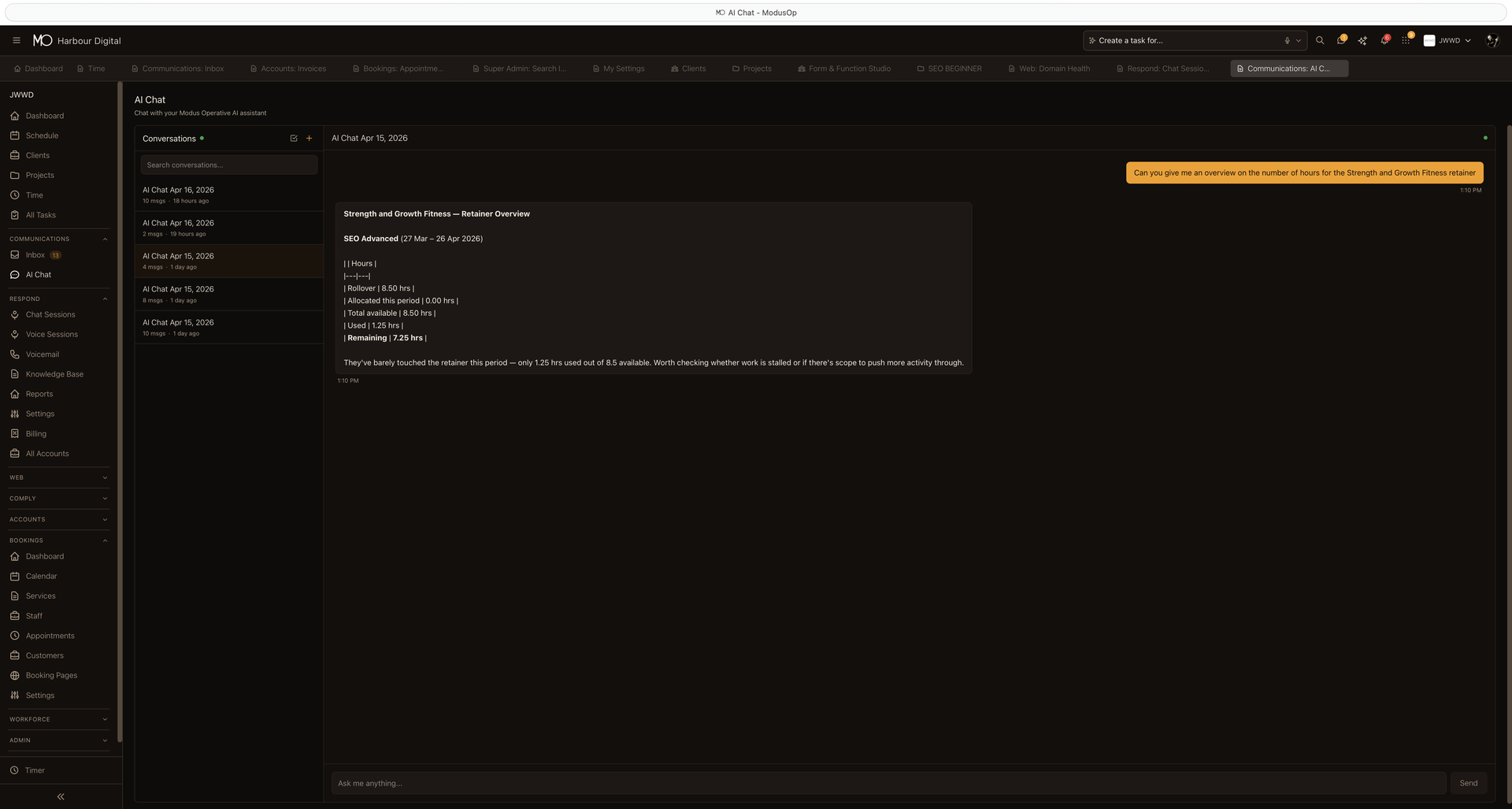Collapse the sidebar with the double-chevron
This screenshot has width=1512, height=809.
[60, 796]
